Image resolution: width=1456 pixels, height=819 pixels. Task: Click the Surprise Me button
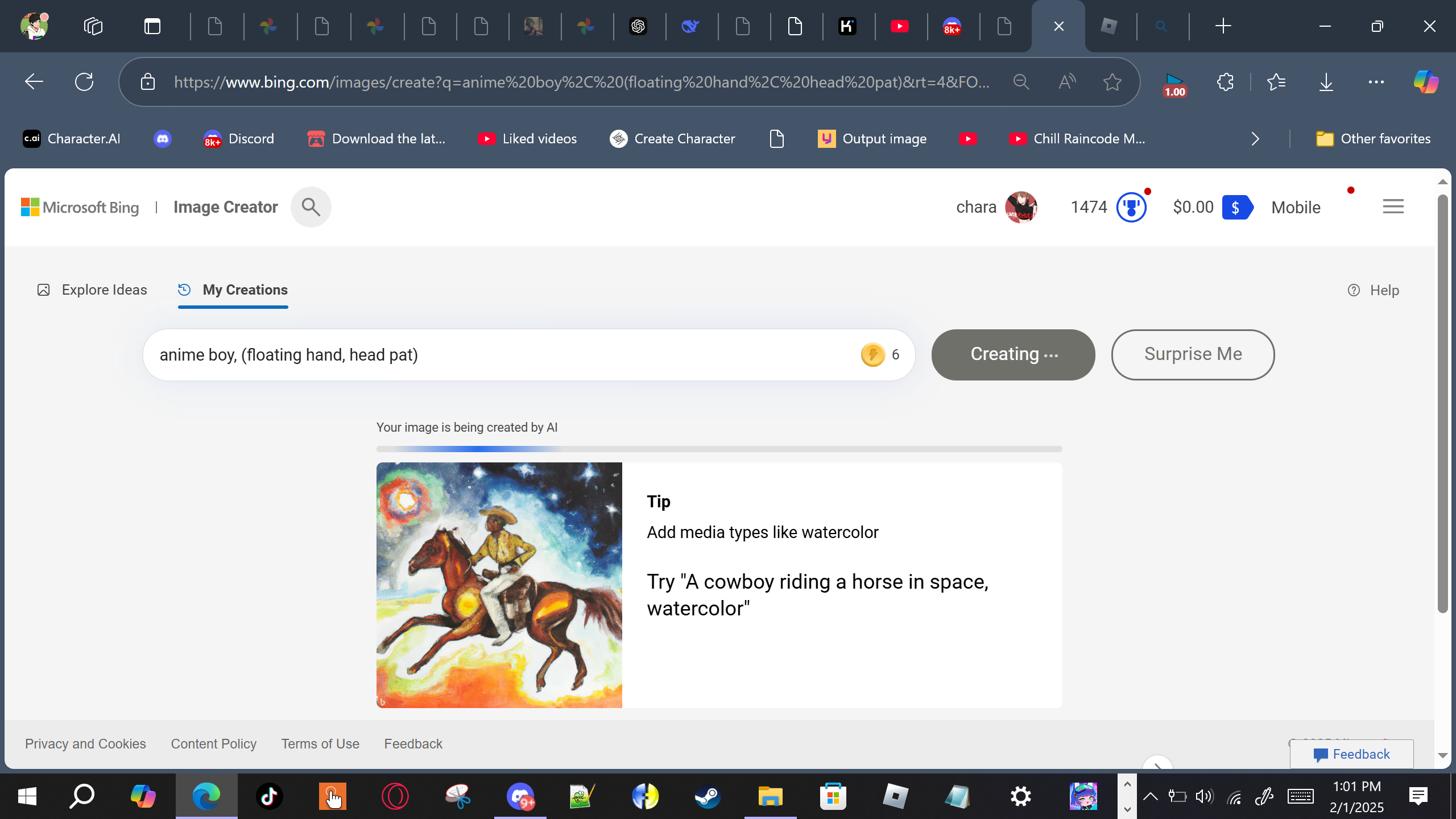[x=1193, y=354]
